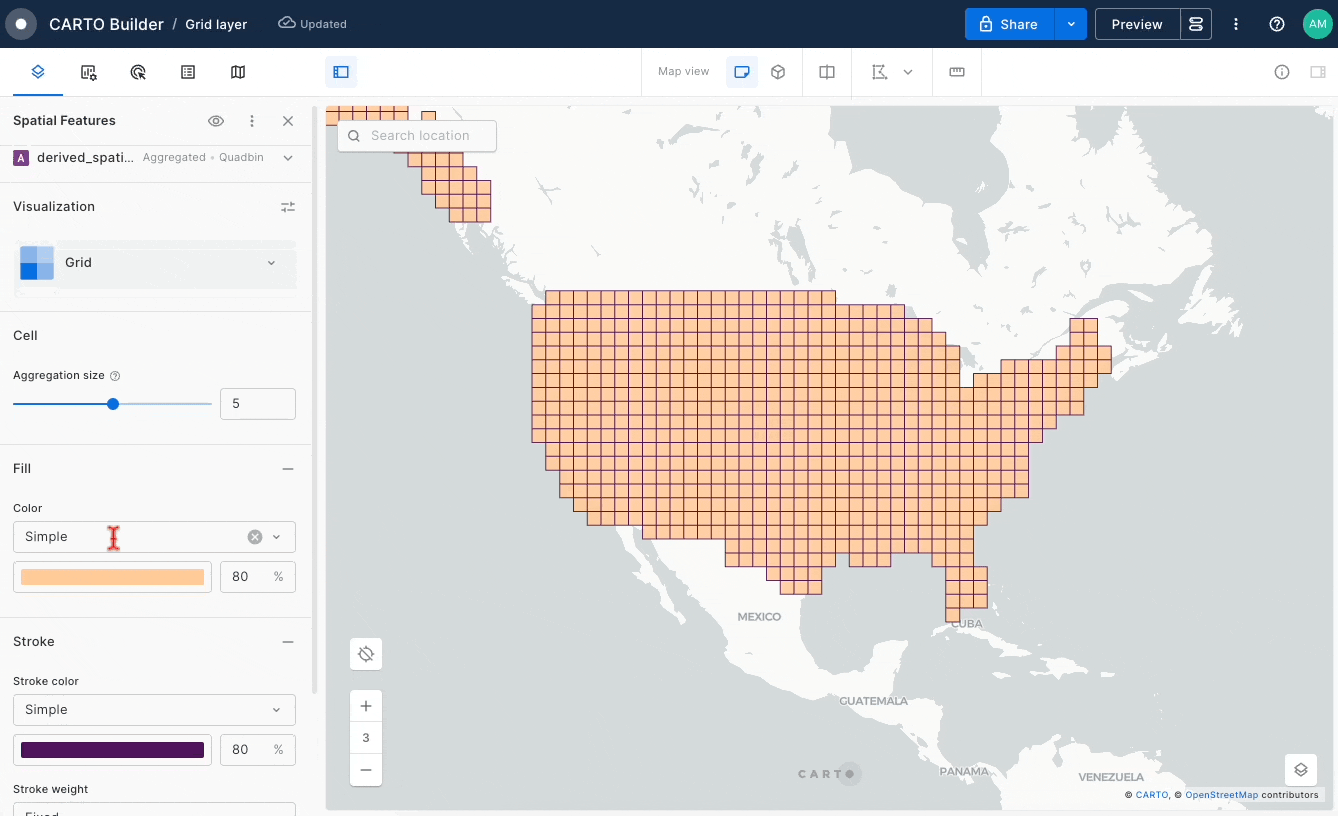Screen dimensions: 1338x816
Task: Click the Preview button
Action: 1137,24
